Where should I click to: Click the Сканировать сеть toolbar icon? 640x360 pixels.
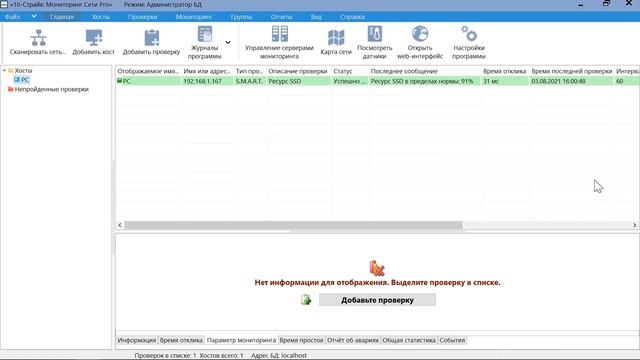coord(38,38)
